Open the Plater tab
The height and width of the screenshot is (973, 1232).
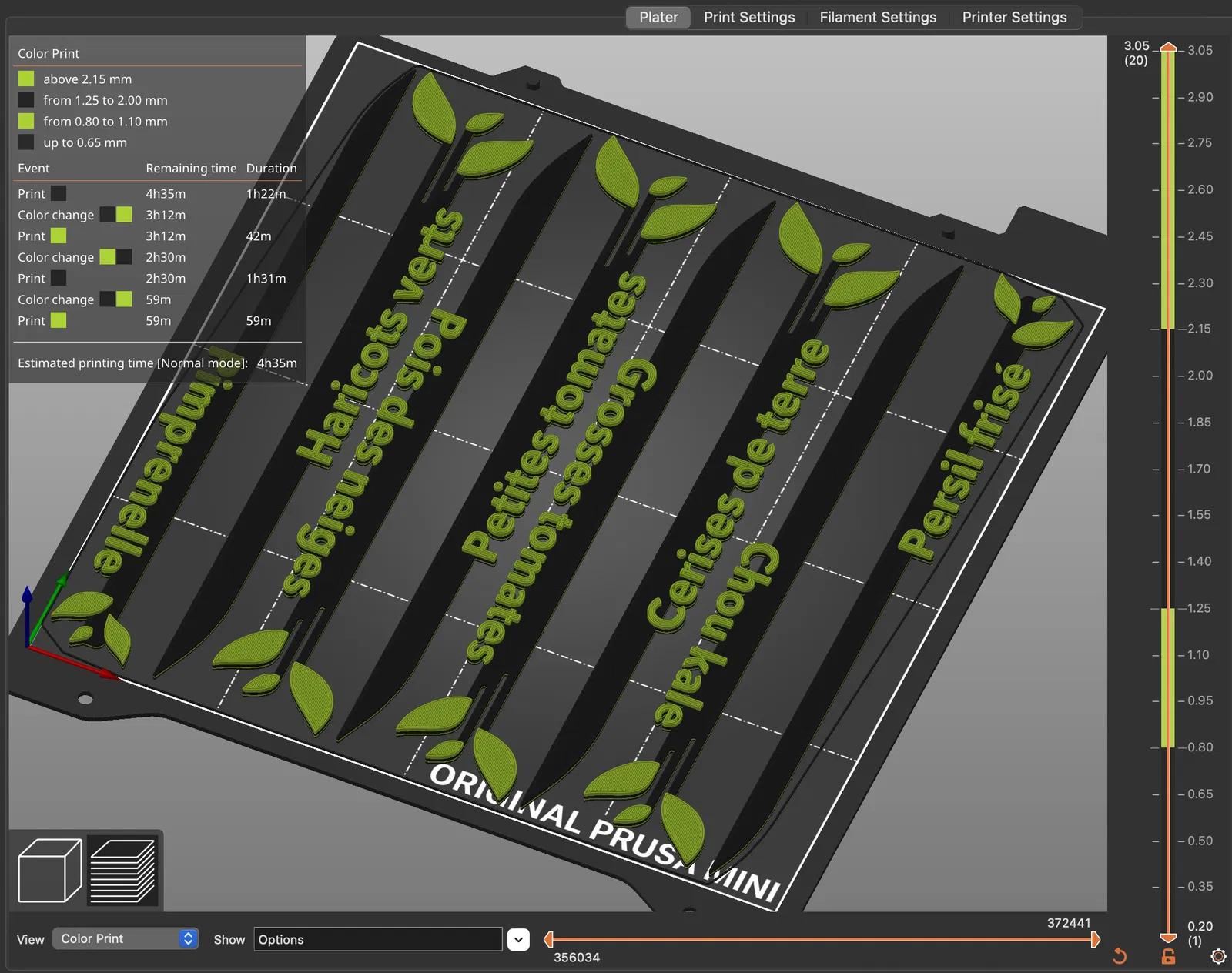click(x=658, y=17)
